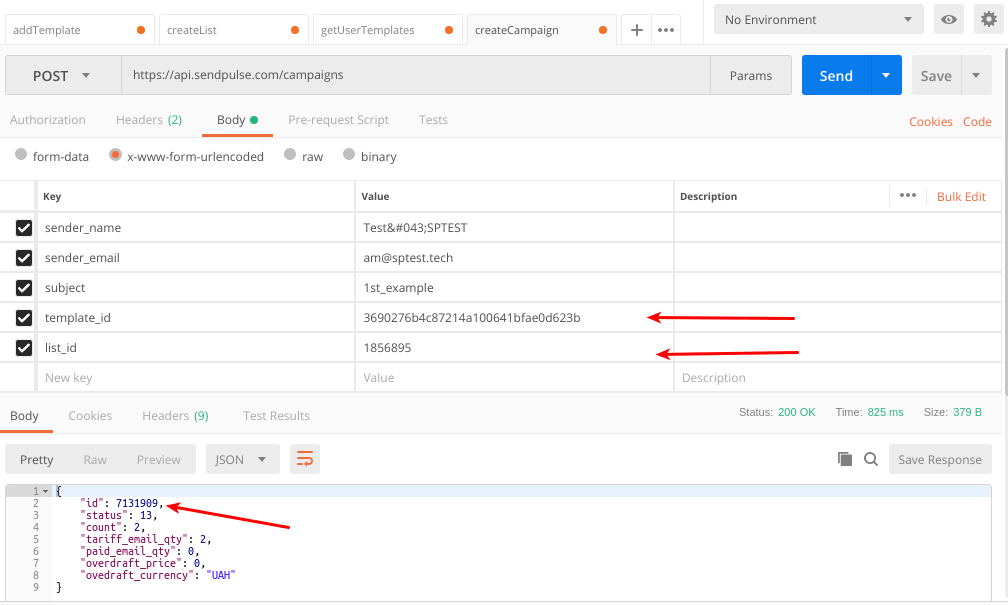1008x605 pixels.
Task: Open the Pre-request Script tab
Action: click(x=338, y=120)
